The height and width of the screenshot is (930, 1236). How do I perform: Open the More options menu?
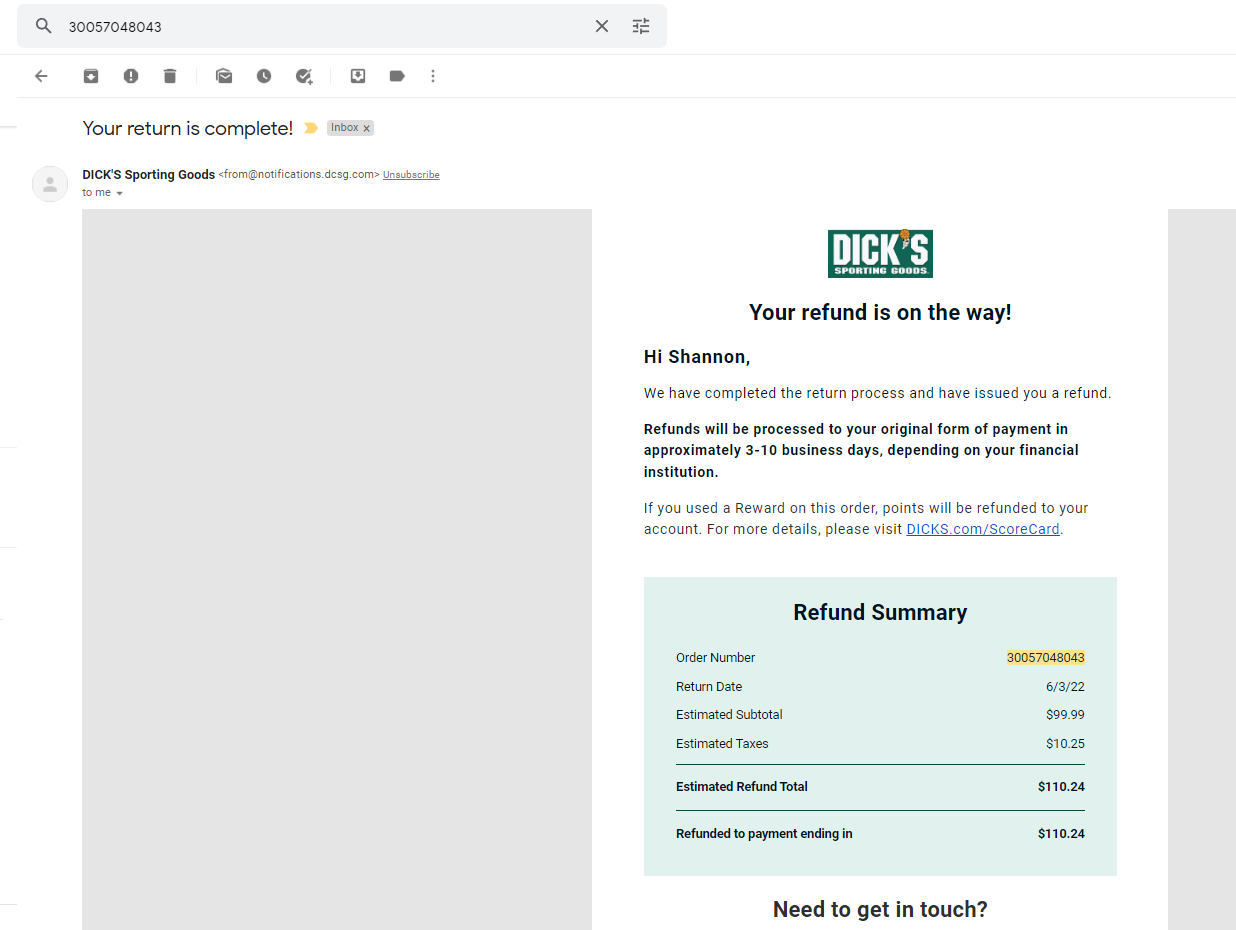pos(433,76)
